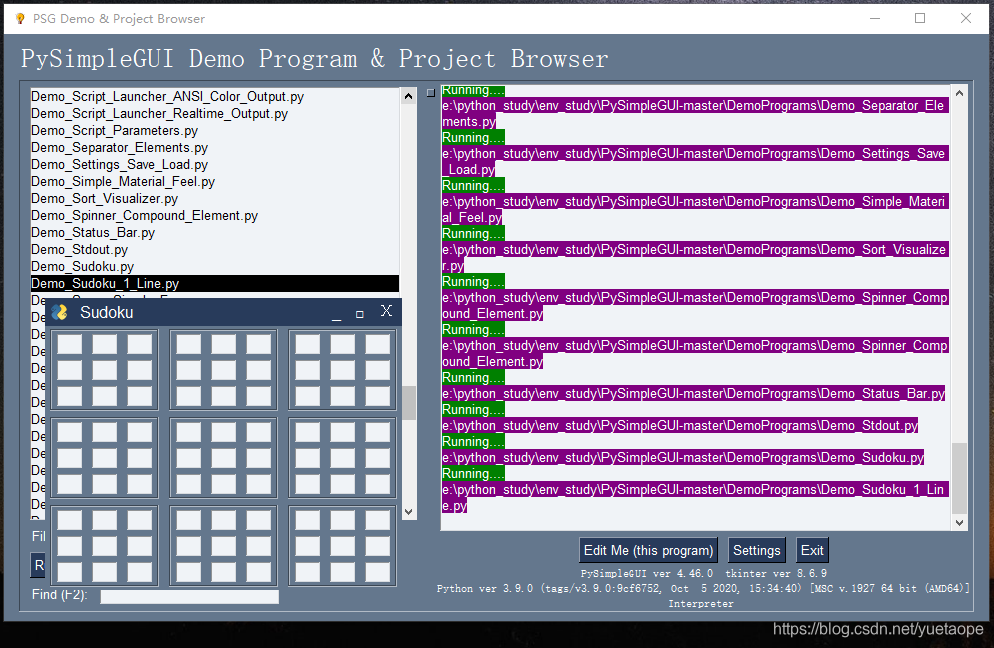Click output pane scrollbar up arrow
This screenshot has height=648, width=994.
pos(959,93)
